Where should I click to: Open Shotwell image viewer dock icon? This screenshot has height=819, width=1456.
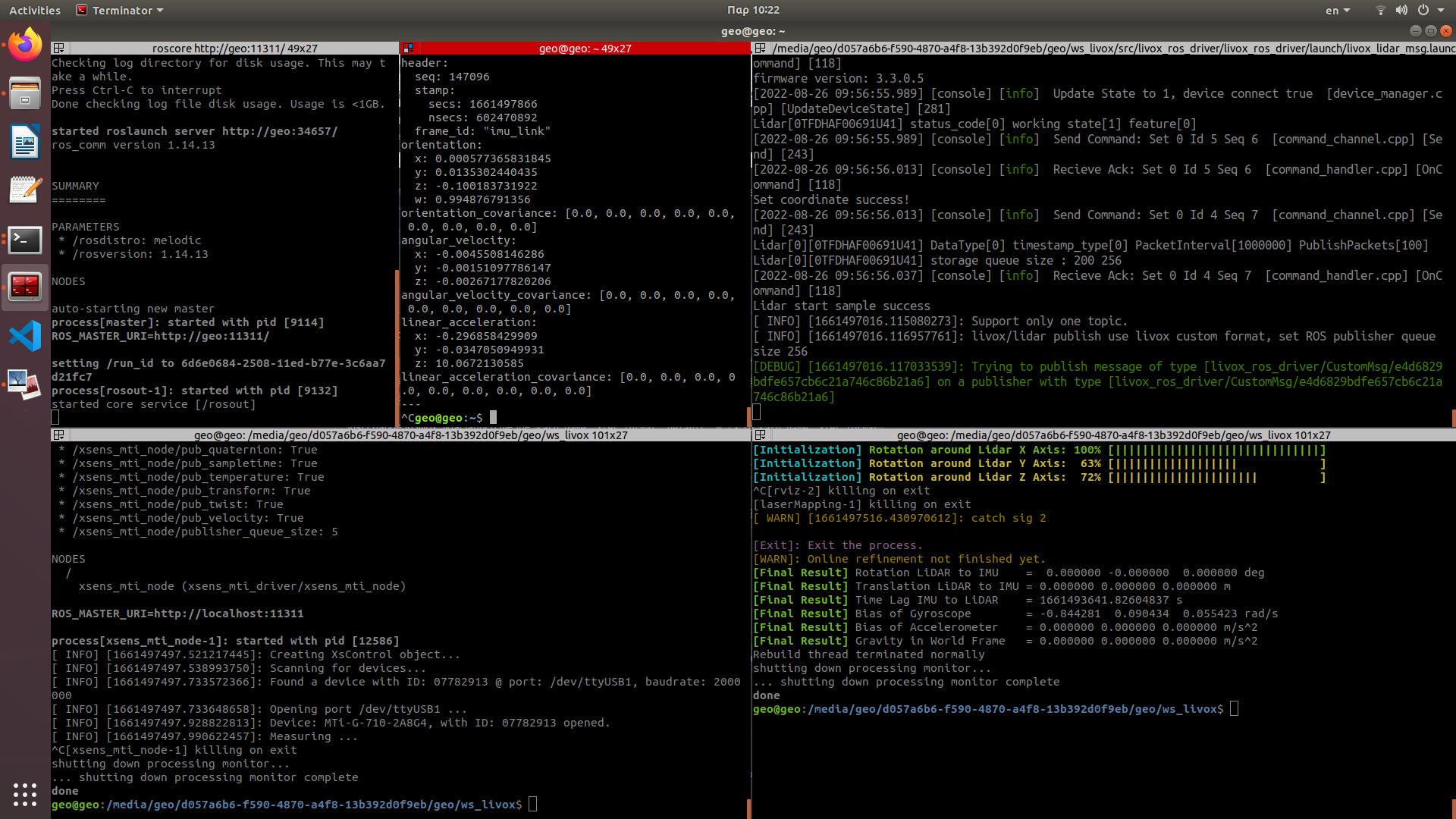point(25,384)
